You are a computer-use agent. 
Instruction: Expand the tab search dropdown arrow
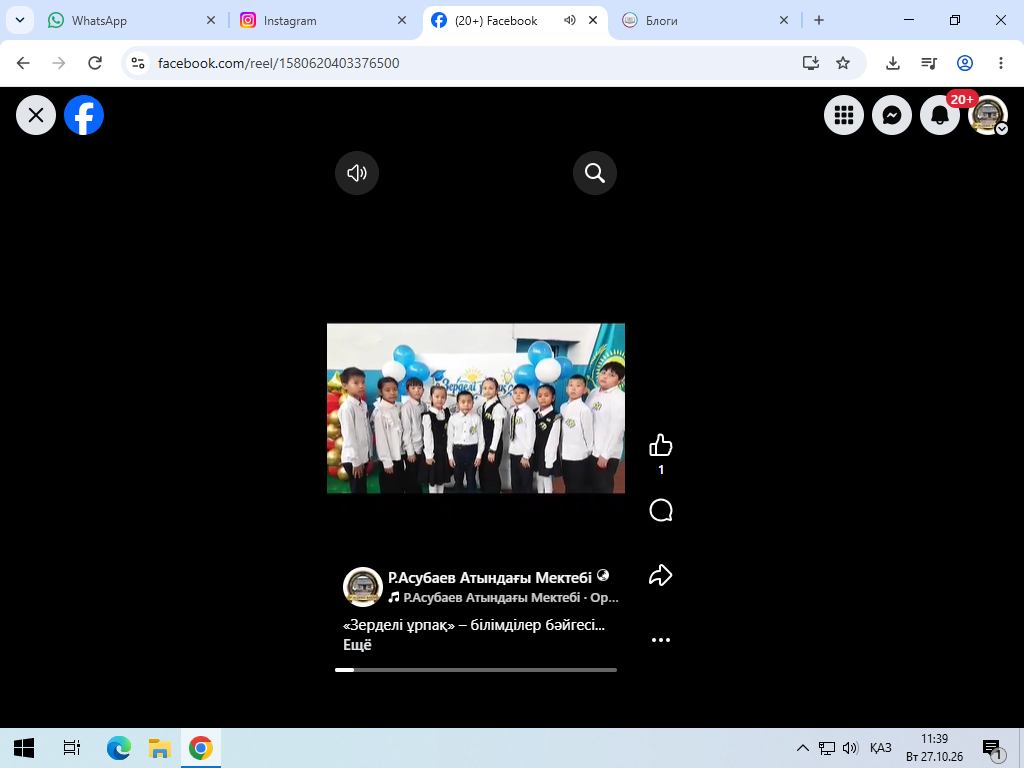pos(20,20)
